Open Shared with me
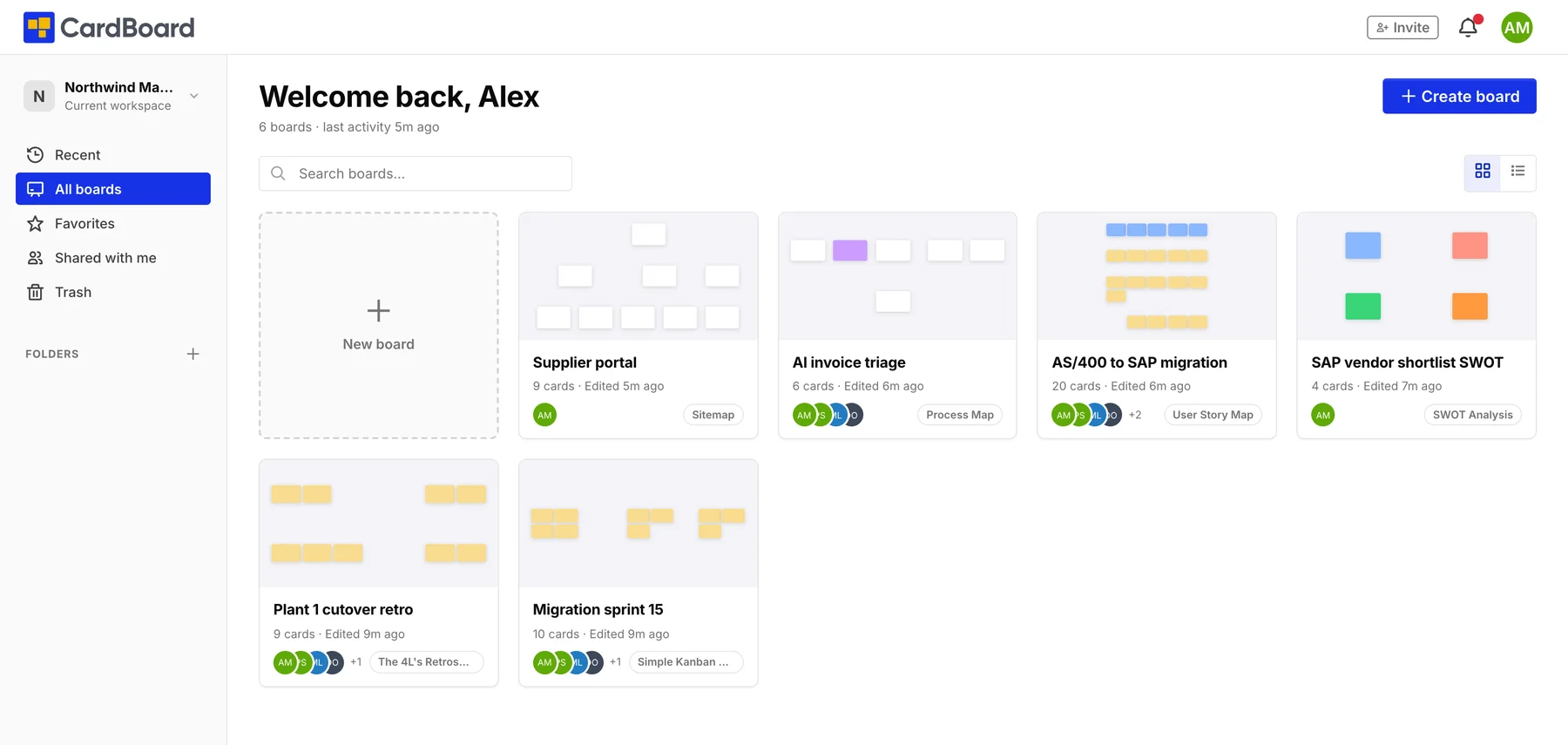The image size is (1568, 745). coord(113,258)
